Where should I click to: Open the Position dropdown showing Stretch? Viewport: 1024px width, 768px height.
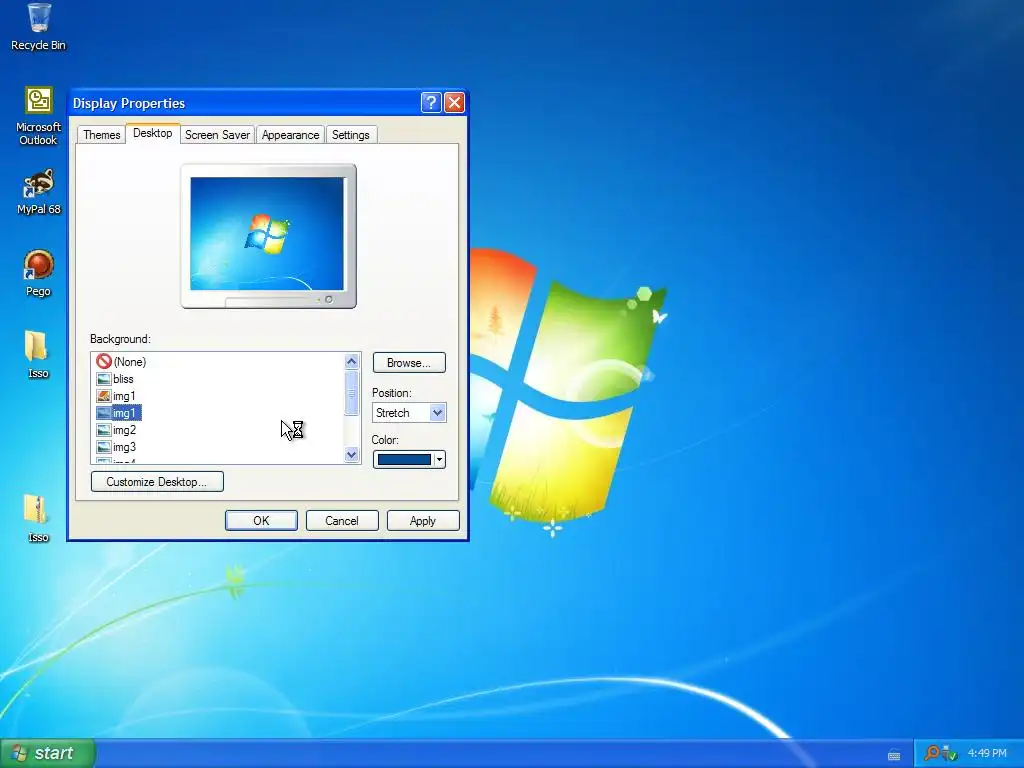click(x=409, y=413)
